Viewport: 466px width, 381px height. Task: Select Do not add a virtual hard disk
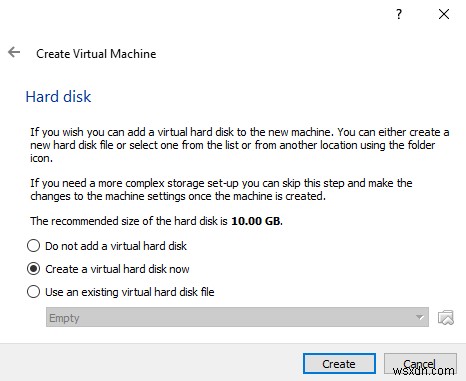107,246
